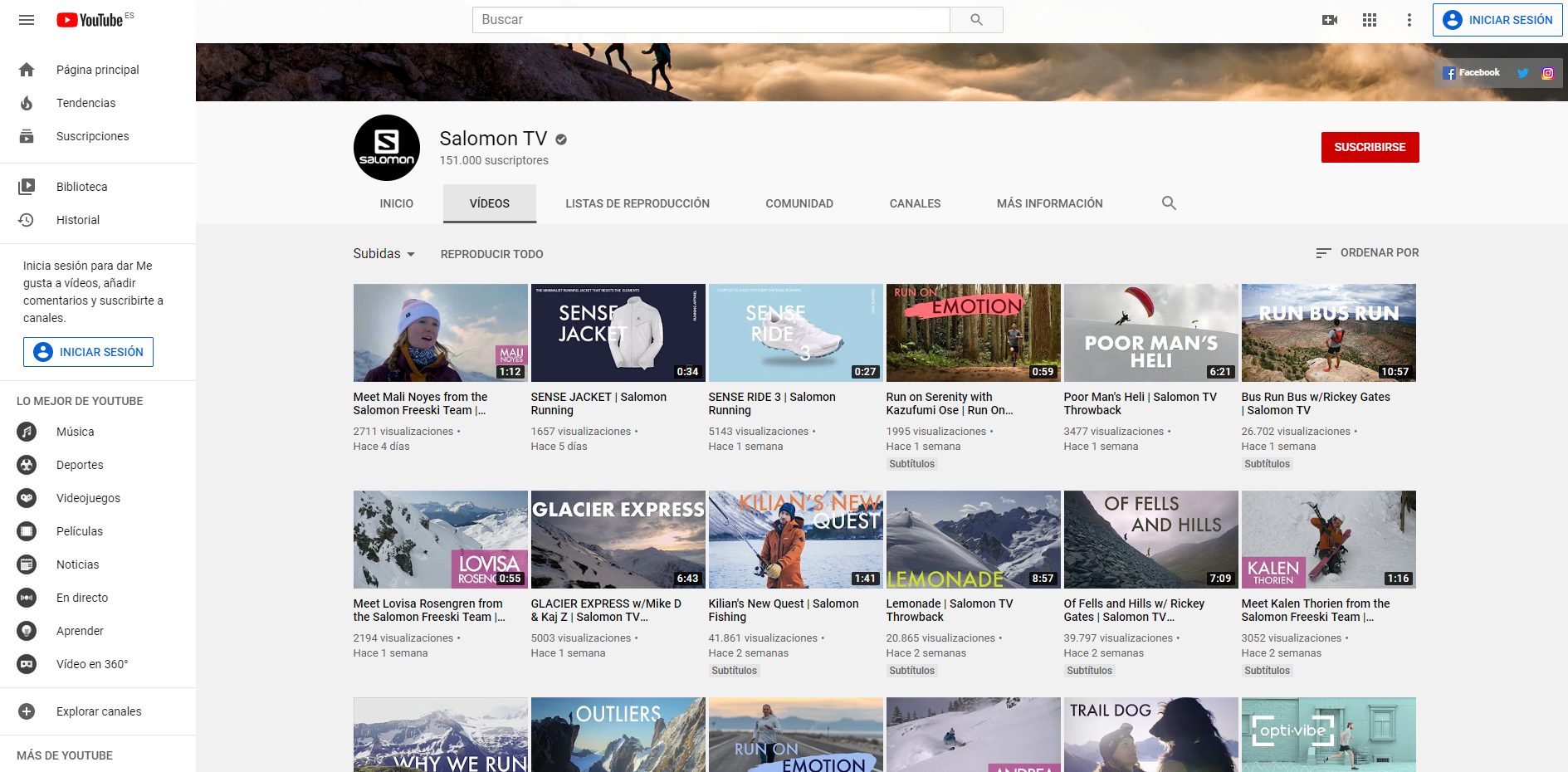
Task: Click in the Buscar search field
Action: [711, 20]
